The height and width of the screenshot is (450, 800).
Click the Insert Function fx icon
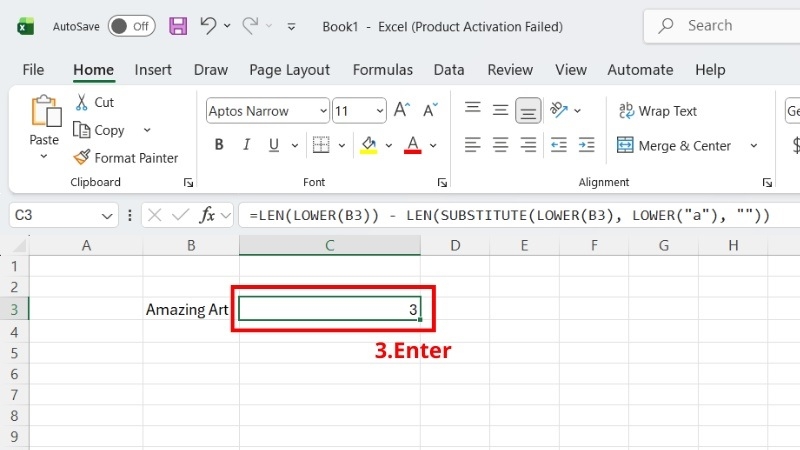tap(207, 215)
